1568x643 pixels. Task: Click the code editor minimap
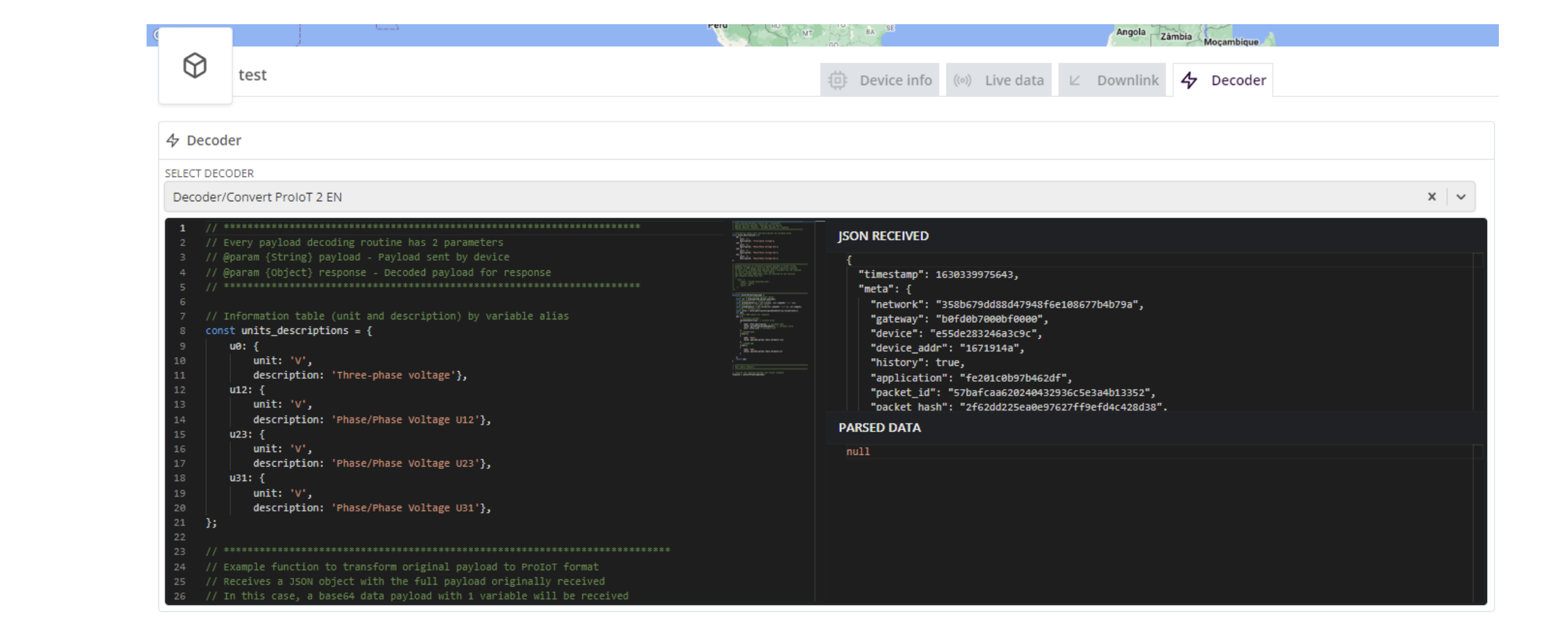[x=772, y=298]
